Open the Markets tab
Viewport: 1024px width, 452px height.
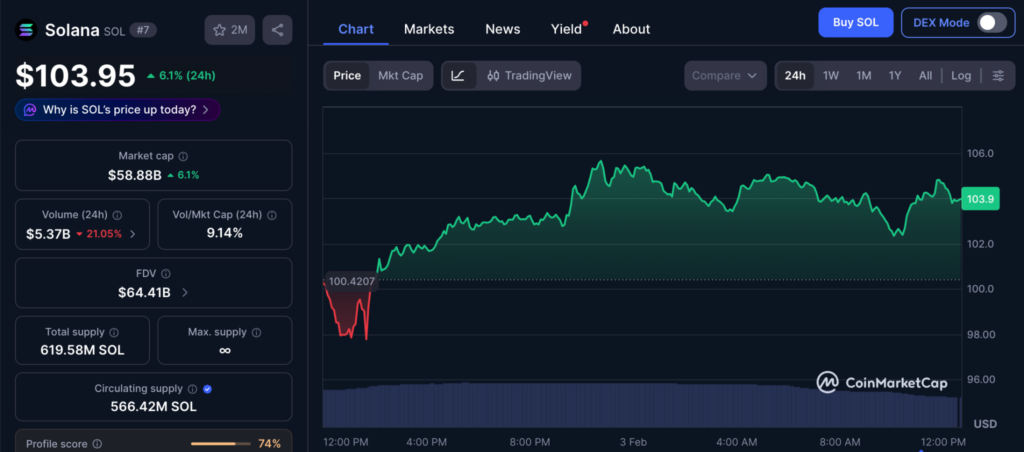point(428,29)
